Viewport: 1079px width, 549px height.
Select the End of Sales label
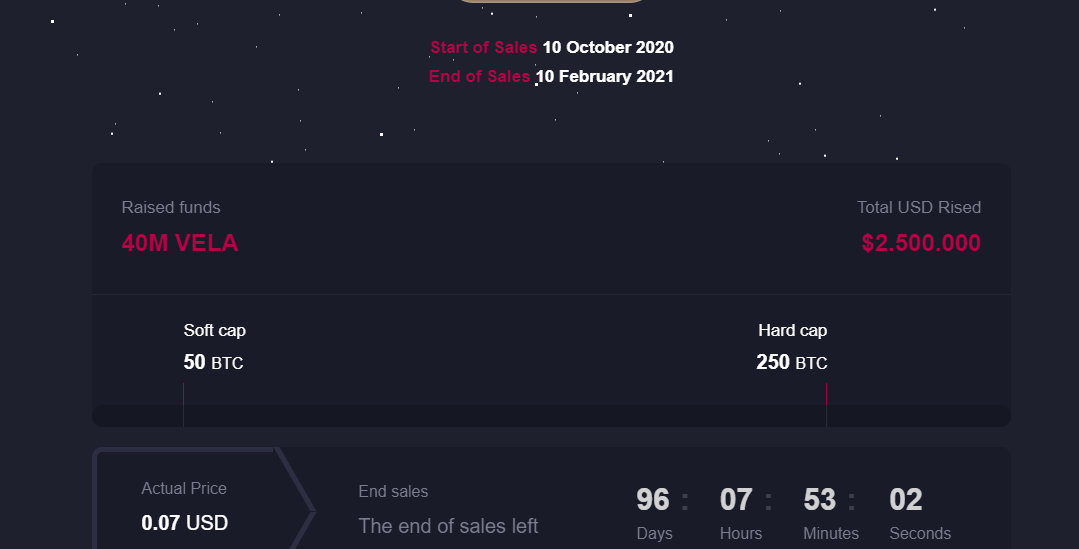(479, 76)
